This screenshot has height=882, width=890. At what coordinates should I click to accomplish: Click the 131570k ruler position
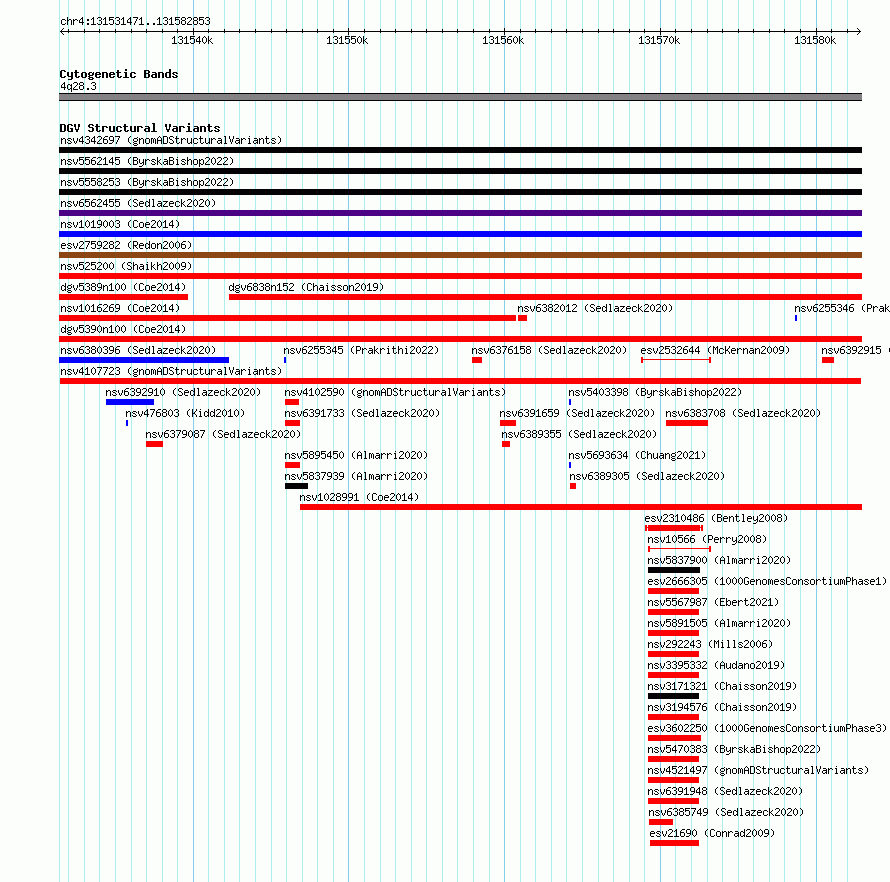[659, 40]
